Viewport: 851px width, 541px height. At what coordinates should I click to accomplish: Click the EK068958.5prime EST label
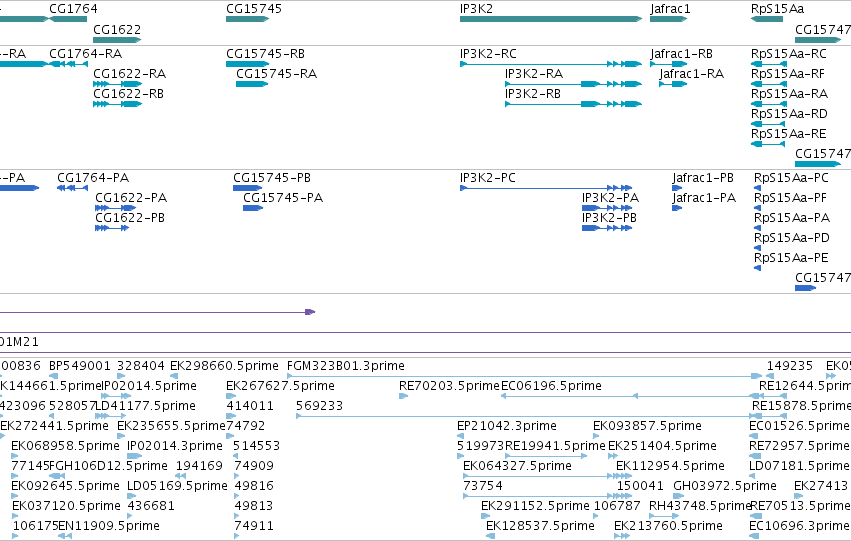(66, 446)
